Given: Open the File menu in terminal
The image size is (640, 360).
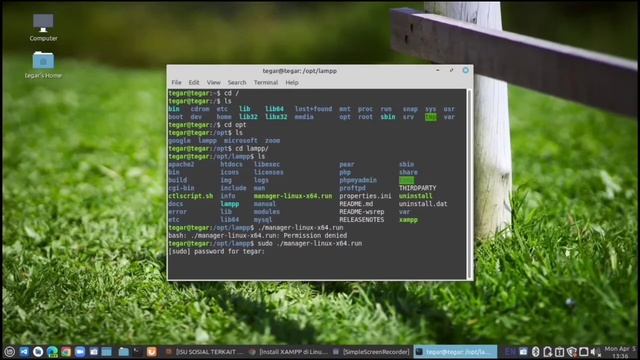Looking at the screenshot, I should pos(176,82).
